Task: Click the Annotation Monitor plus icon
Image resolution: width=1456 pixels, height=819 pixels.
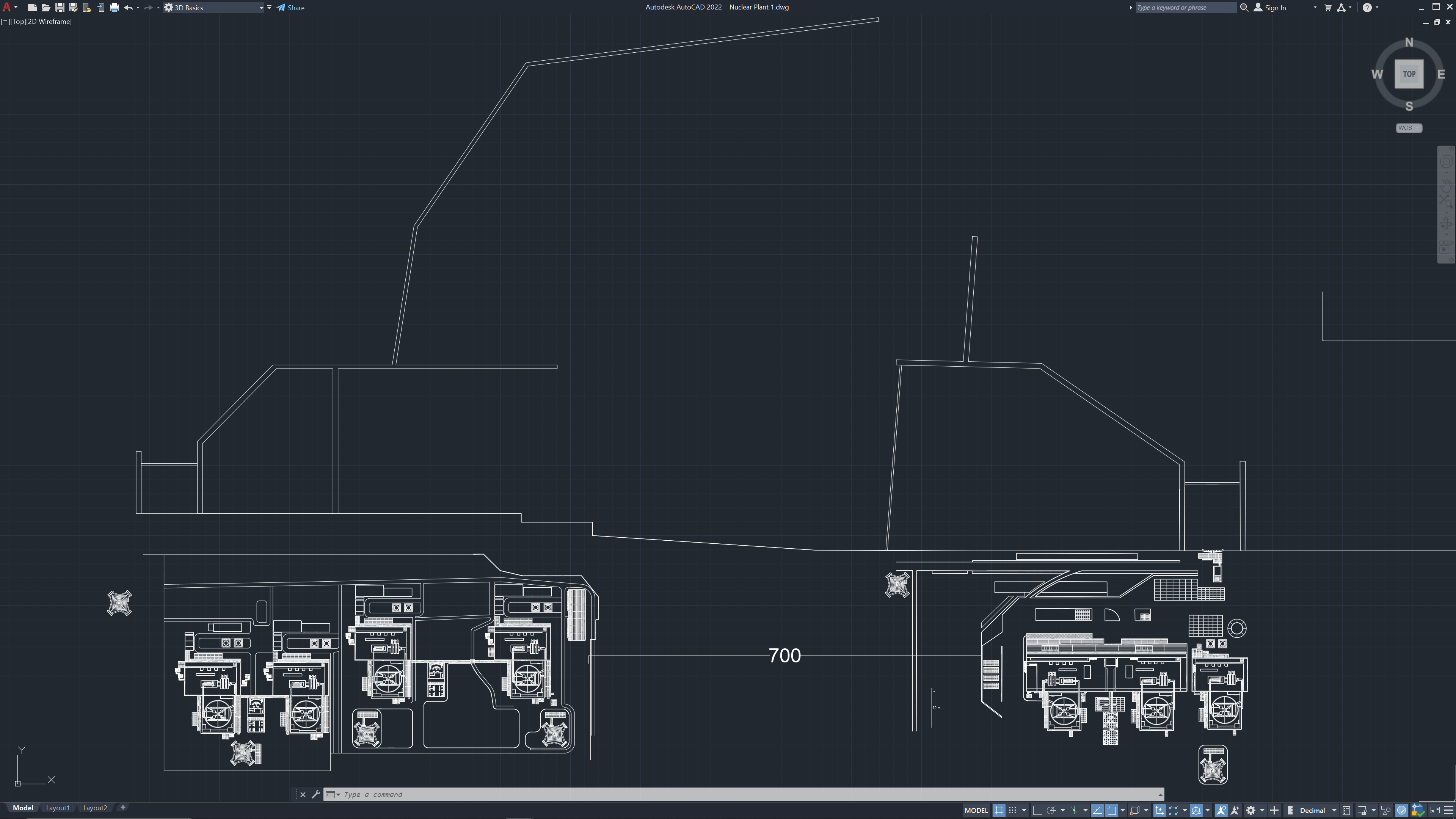Action: (1274, 811)
